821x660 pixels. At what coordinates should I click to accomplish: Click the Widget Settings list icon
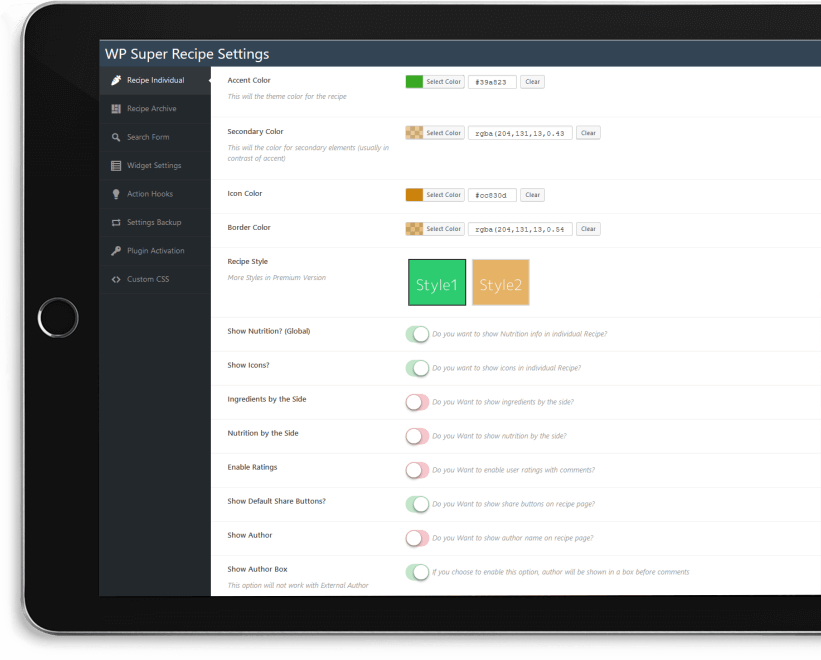coord(116,166)
